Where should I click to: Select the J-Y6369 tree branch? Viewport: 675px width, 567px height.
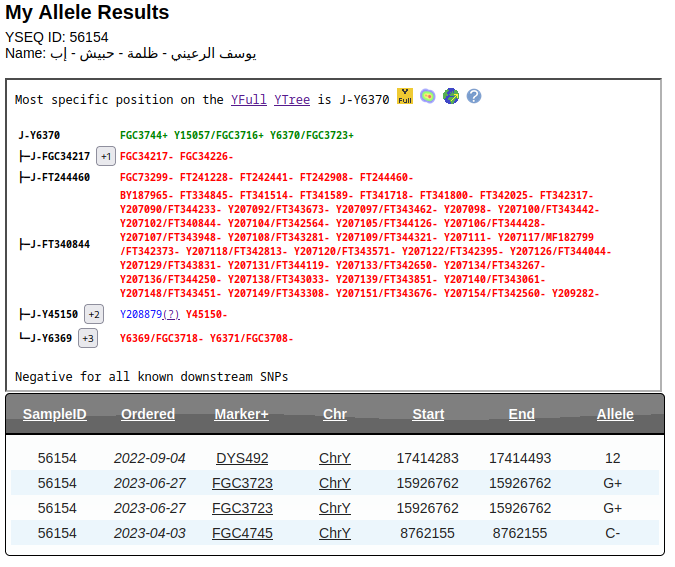[x=51, y=338]
